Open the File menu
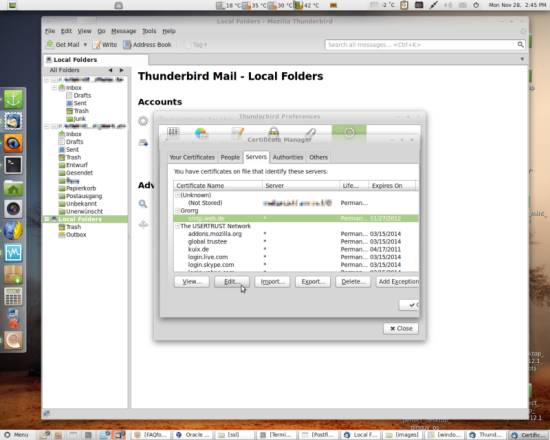550x440 pixels. pyautogui.click(x=50, y=31)
